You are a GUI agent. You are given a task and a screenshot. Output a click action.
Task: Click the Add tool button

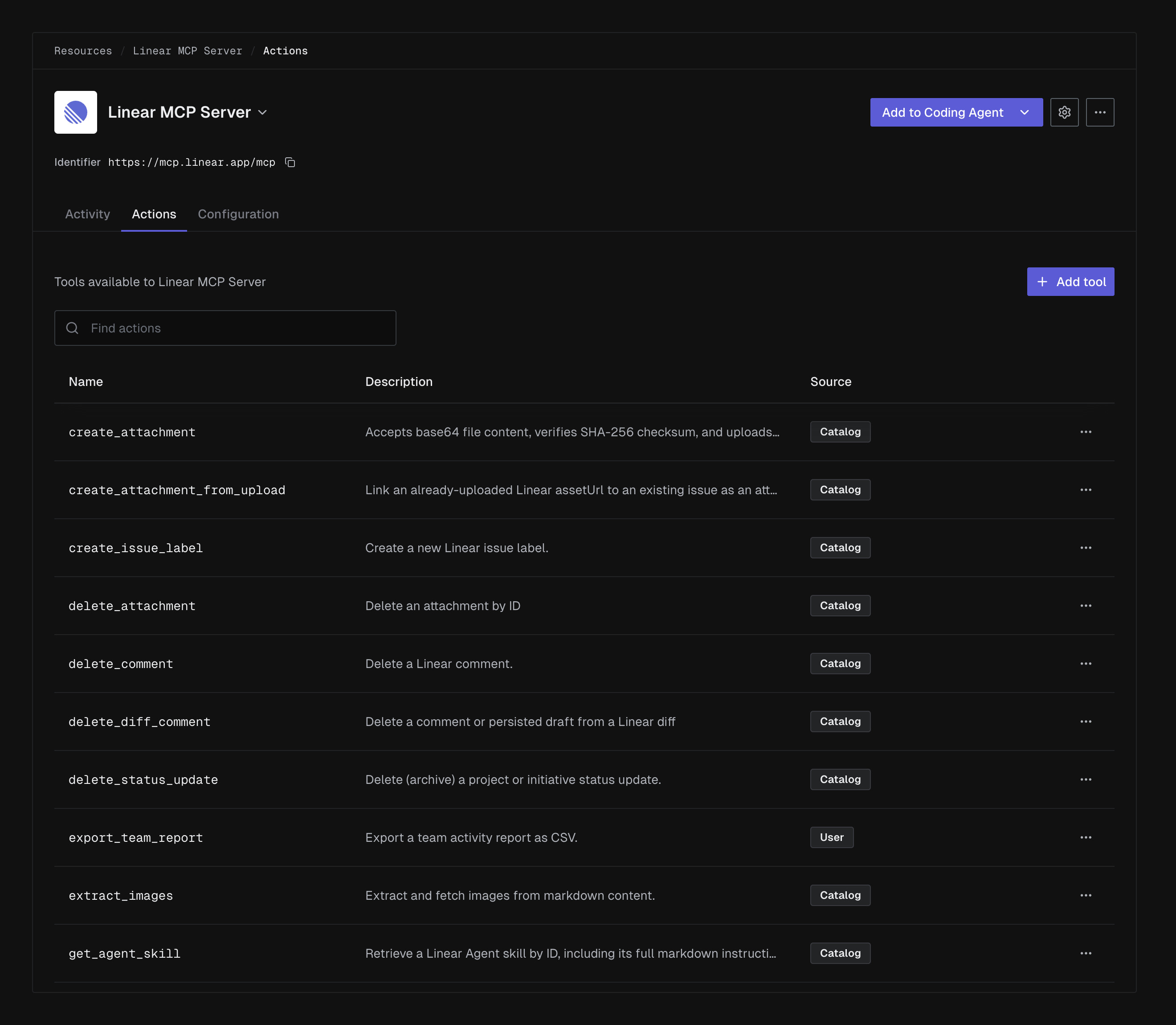[1070, 281]
